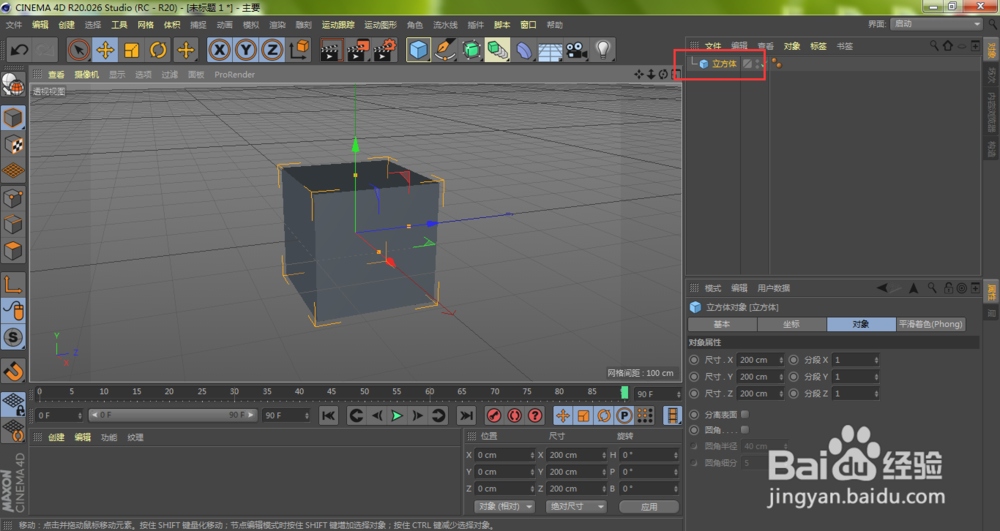
Task: Open the deformer (bend) tool icon
Action: tap(524, 50)
